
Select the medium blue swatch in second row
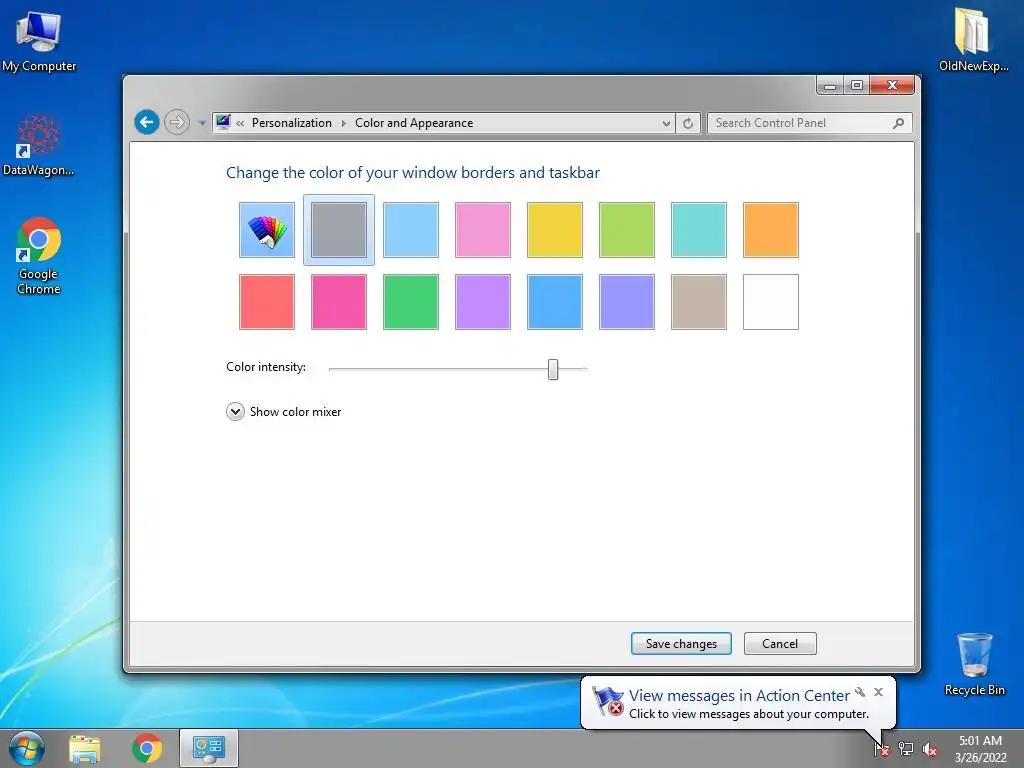(554, 302)
